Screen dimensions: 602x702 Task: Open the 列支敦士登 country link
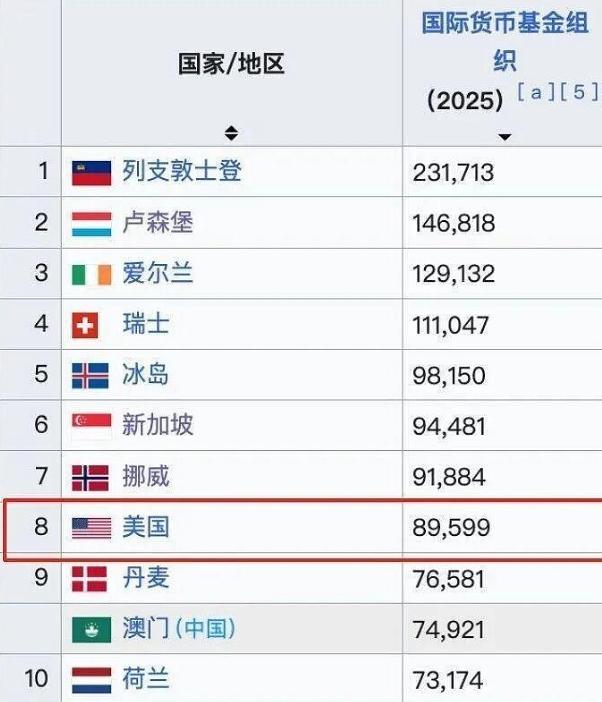(x=182, y=171)
